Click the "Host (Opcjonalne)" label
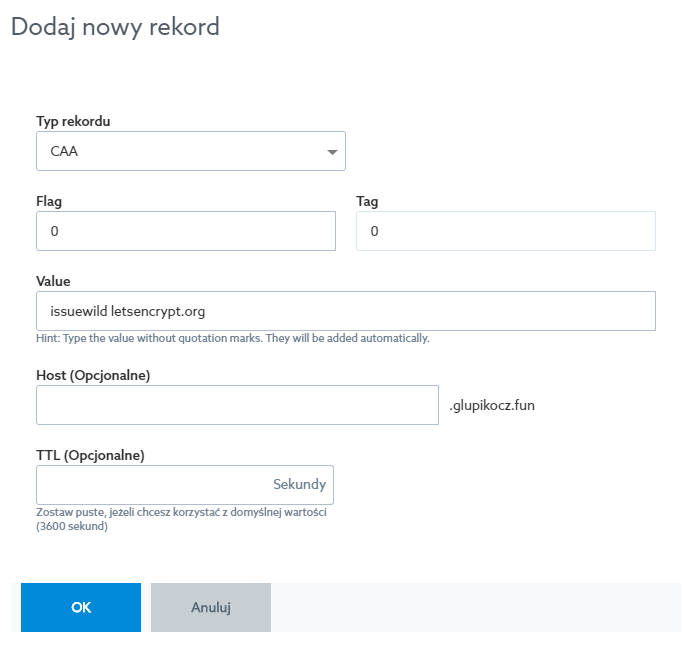Viewport: 683px width, 645px height. [x=93, y=375]
